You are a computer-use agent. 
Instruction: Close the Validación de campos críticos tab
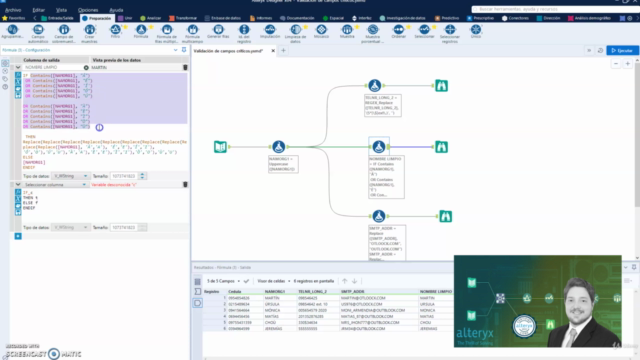(x=273, y=51)
